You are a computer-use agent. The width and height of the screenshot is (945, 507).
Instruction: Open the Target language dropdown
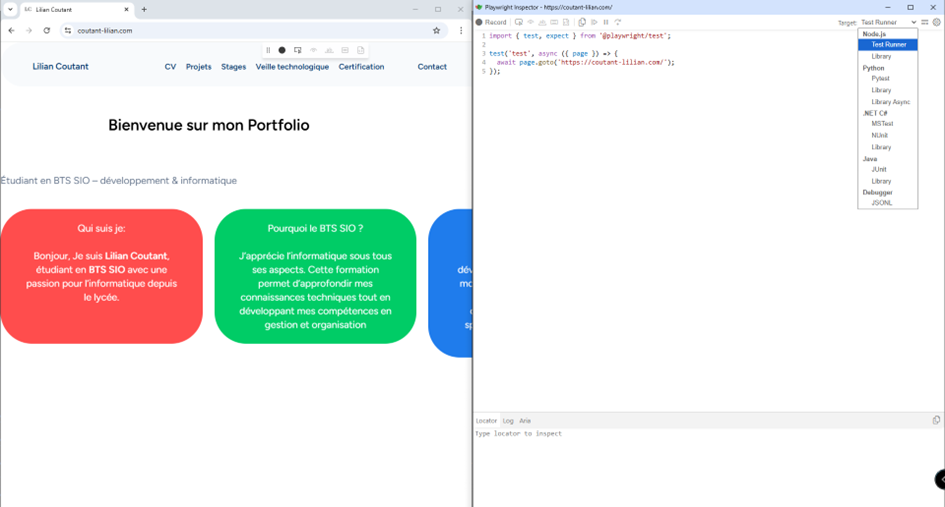click(888, 22)
